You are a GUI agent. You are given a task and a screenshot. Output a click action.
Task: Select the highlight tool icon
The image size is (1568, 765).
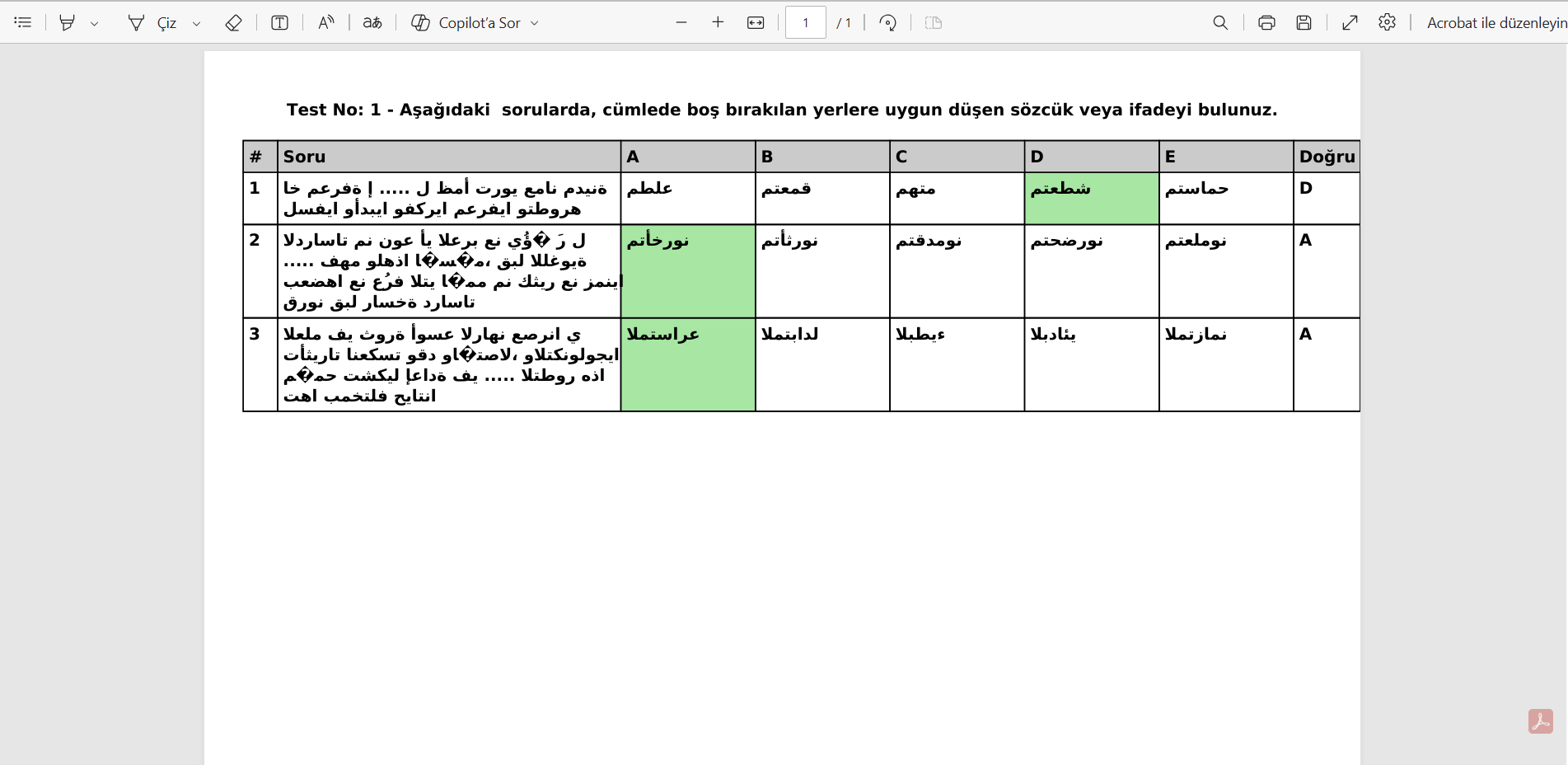(x=67, y=22)
